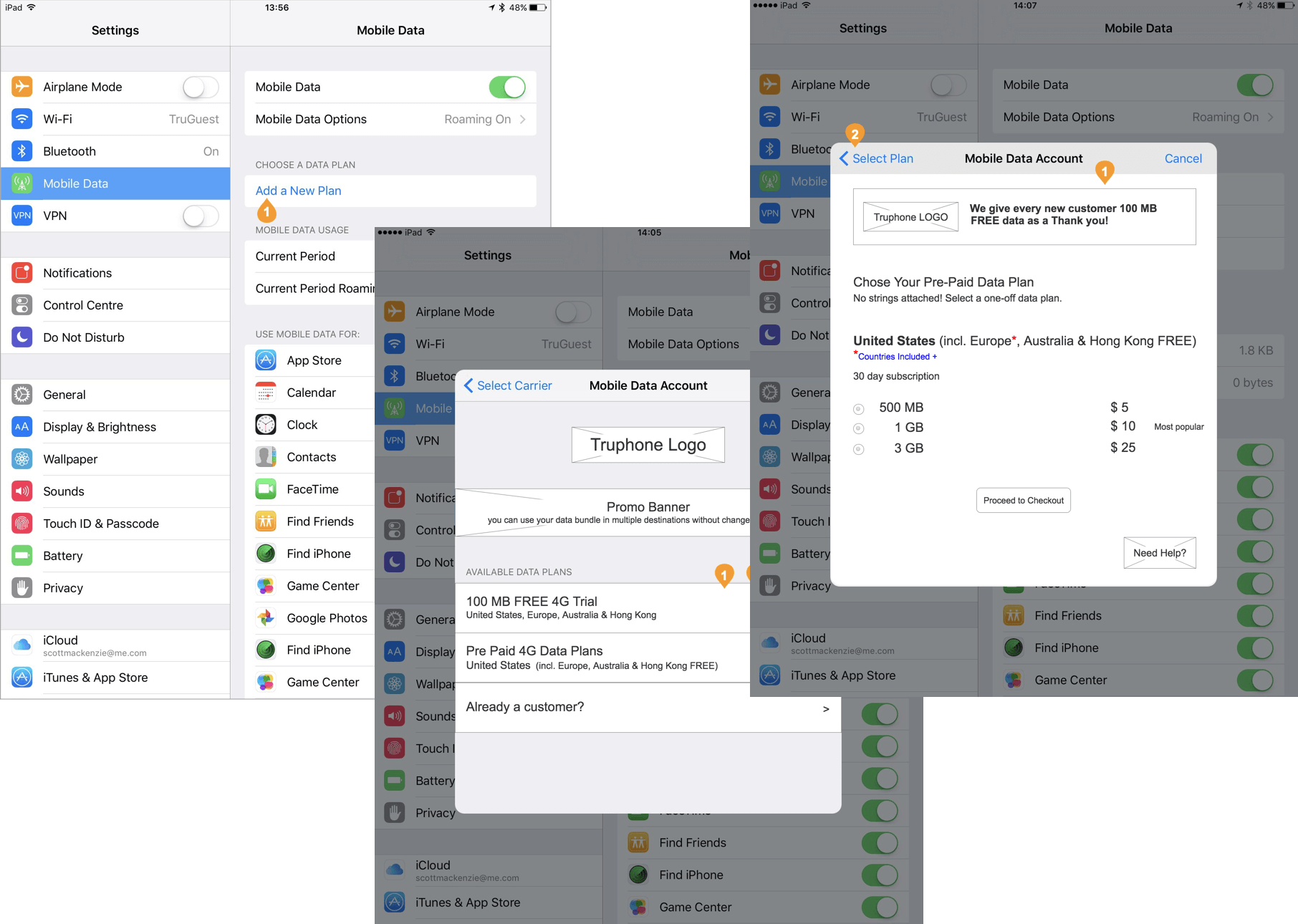Choose the Pre Paid 4G Data Plans option
This screenshot has height=924, width=1298.
coord(602,658)
